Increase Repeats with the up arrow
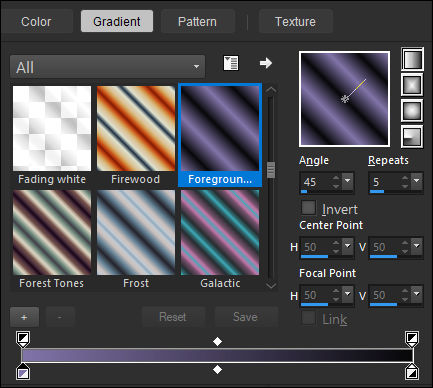Viewport: 433px width, 388px height. click(405, 178)
